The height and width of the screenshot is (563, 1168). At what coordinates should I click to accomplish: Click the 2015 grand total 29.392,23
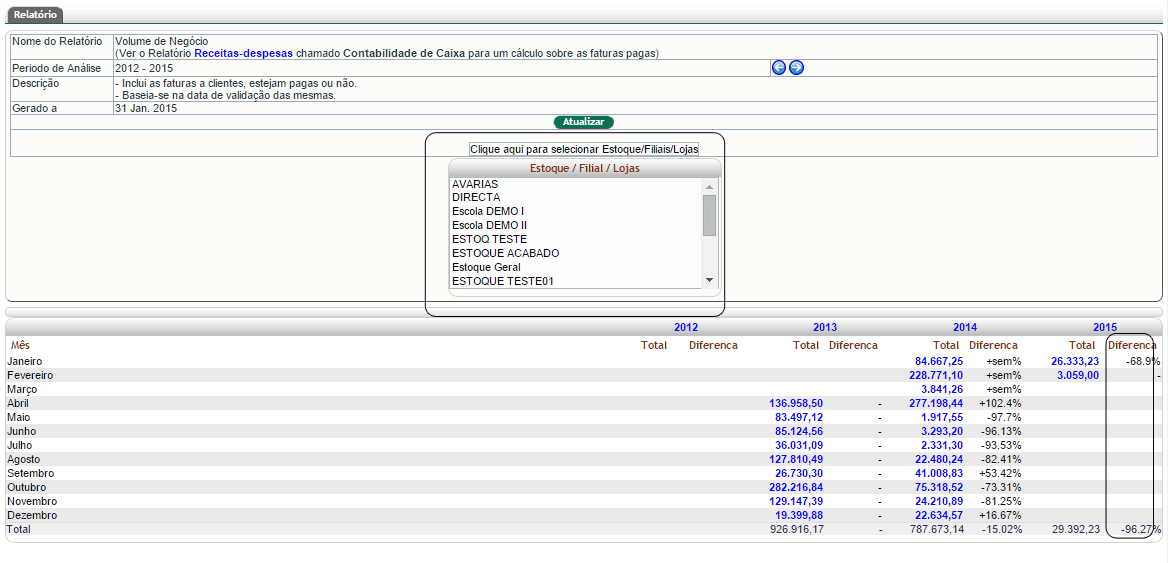1076,529
